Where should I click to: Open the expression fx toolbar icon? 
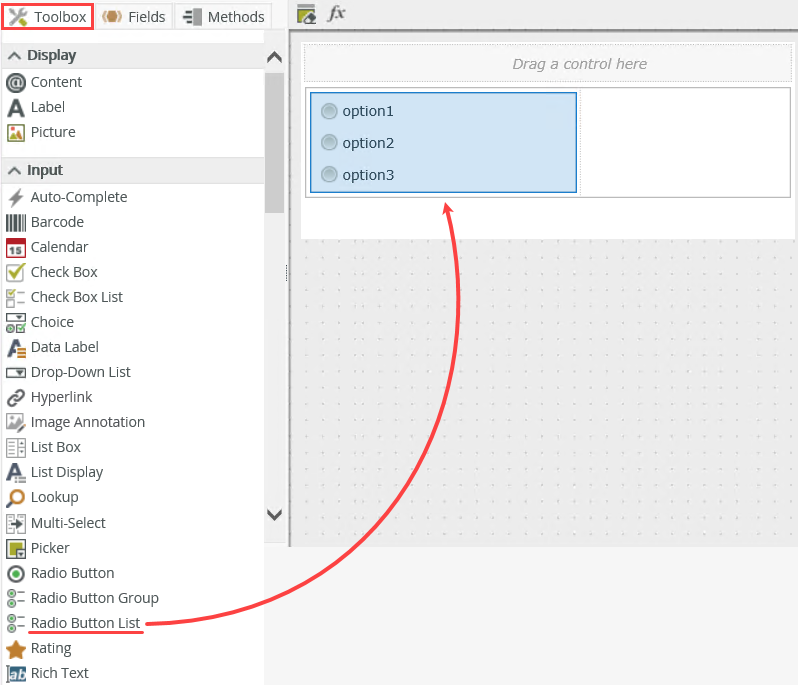(x=336, y=13)
